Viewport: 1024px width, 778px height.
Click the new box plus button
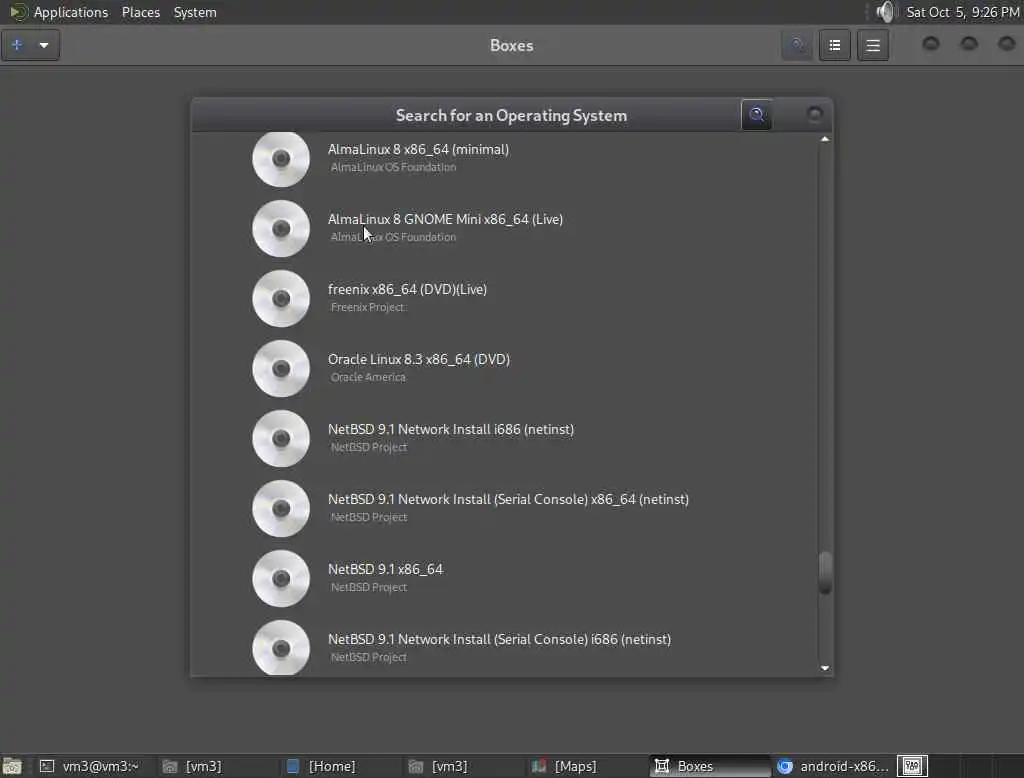tap(18, 45)
